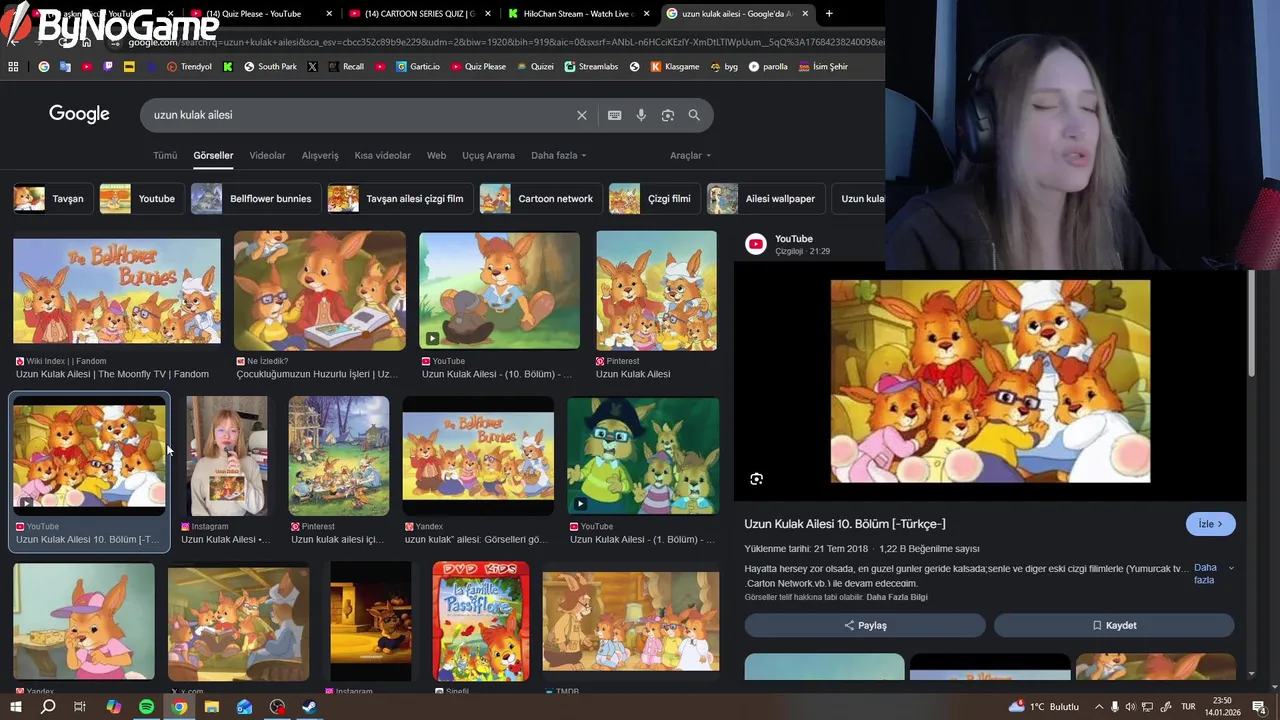Open the Streamlabs bookmark
The width and height of the screenshot is (1280, 720).
(x=591, y=67)
